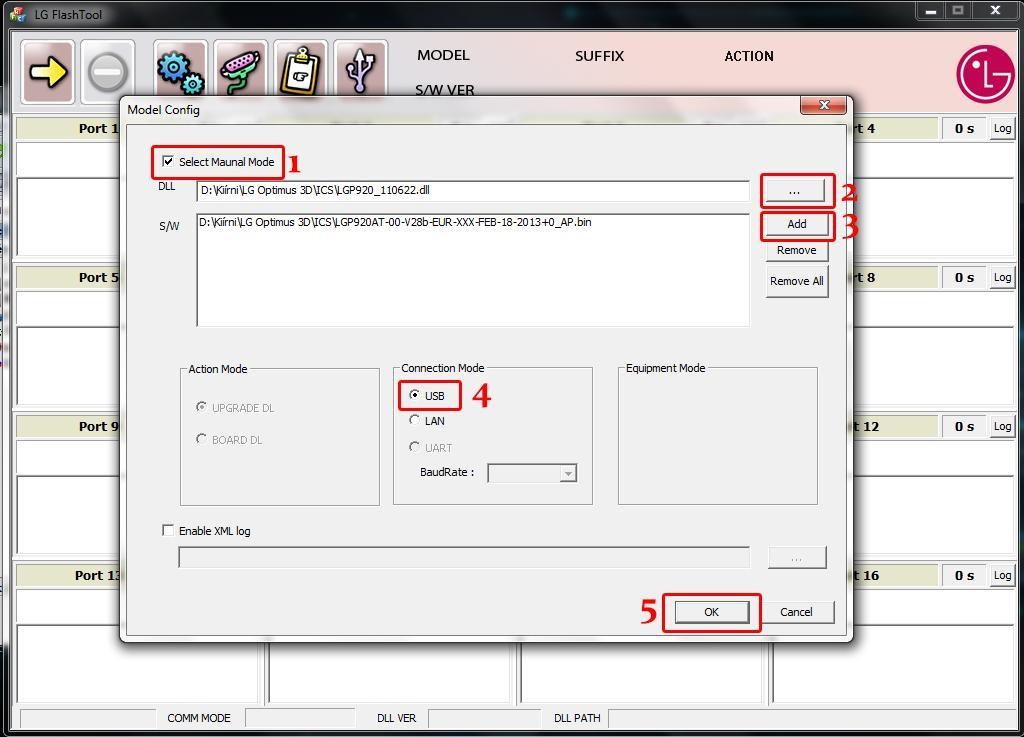Viewport: 1024px width, 737px height.
Task: Toggle Select Maunal Mode checkbox
Action: 168,161
